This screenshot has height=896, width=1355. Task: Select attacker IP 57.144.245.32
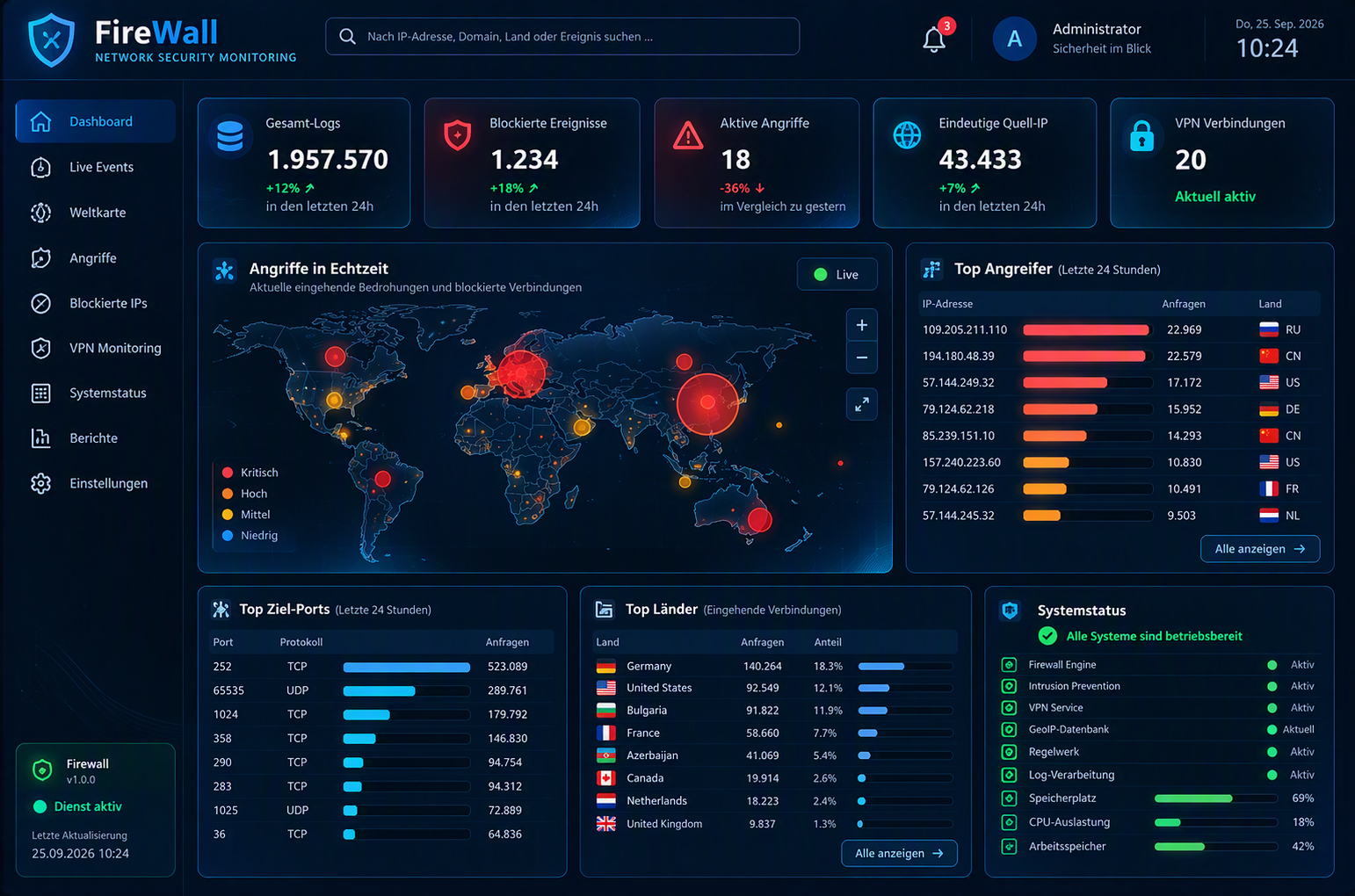[959, 516]
